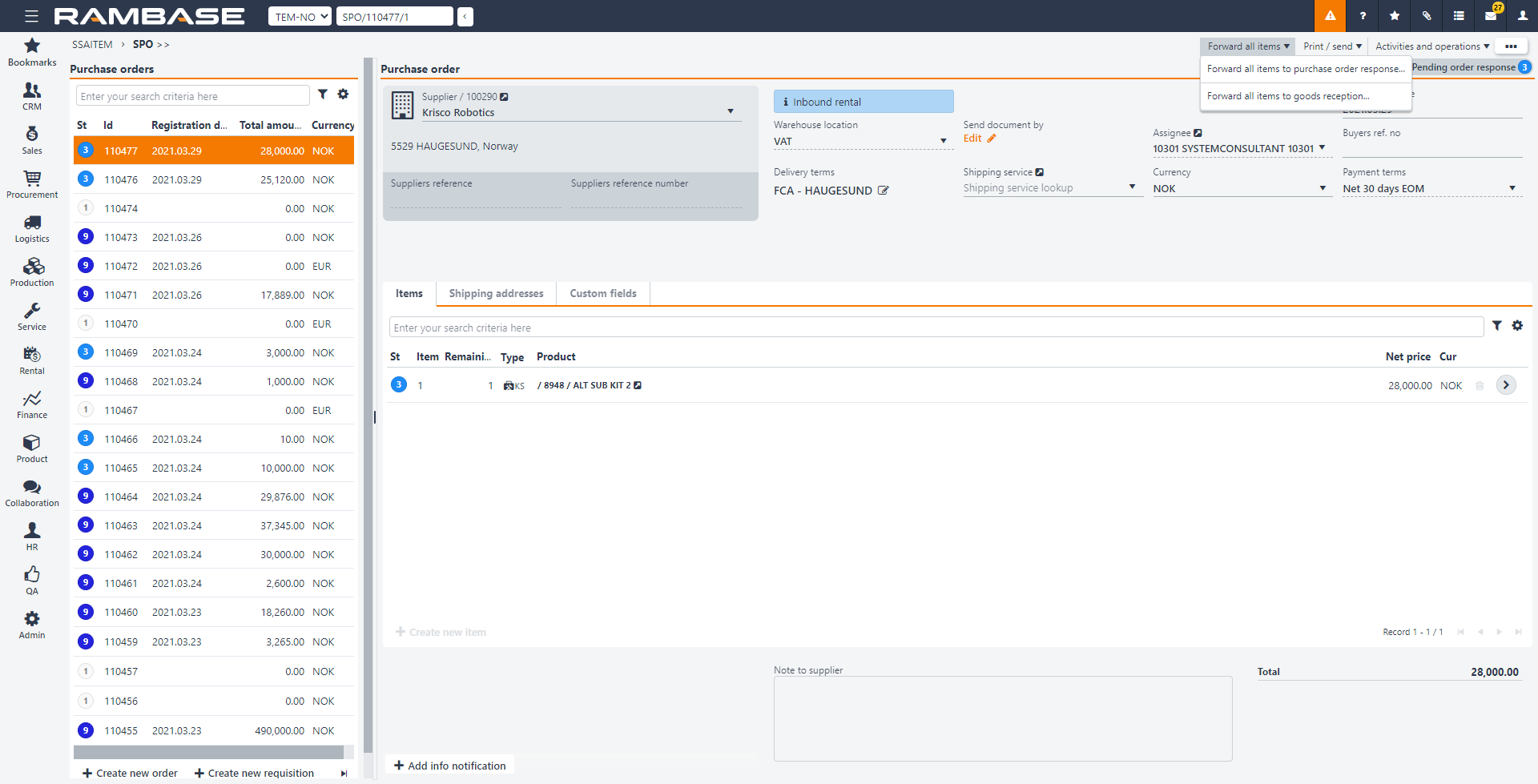The height and width of the screenshot is (784, 1538).
Task: Open the Procurement module in sidebar
Action: tap(32, 184)
